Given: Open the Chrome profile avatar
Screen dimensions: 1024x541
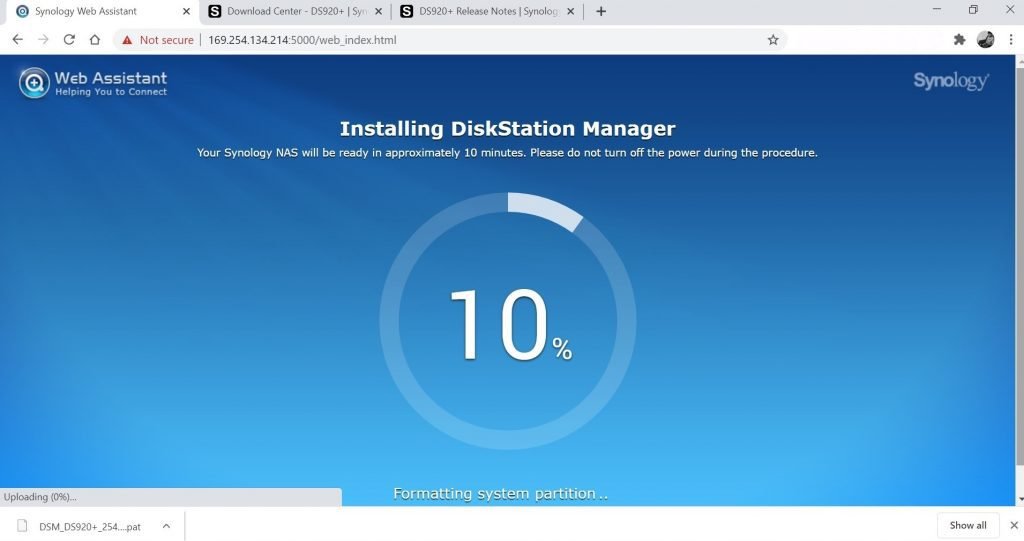Looking at the screenshot, I should (x=985, y=40).
